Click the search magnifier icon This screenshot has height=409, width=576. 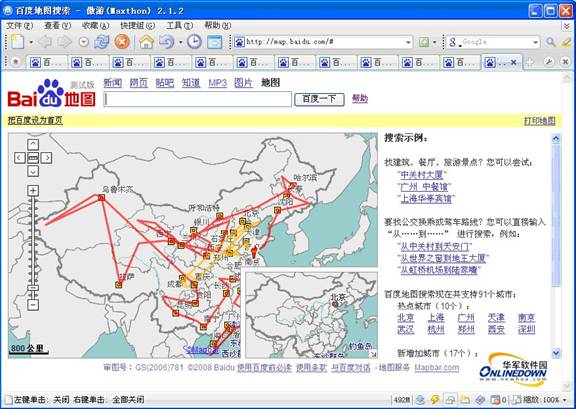(551, 42)
